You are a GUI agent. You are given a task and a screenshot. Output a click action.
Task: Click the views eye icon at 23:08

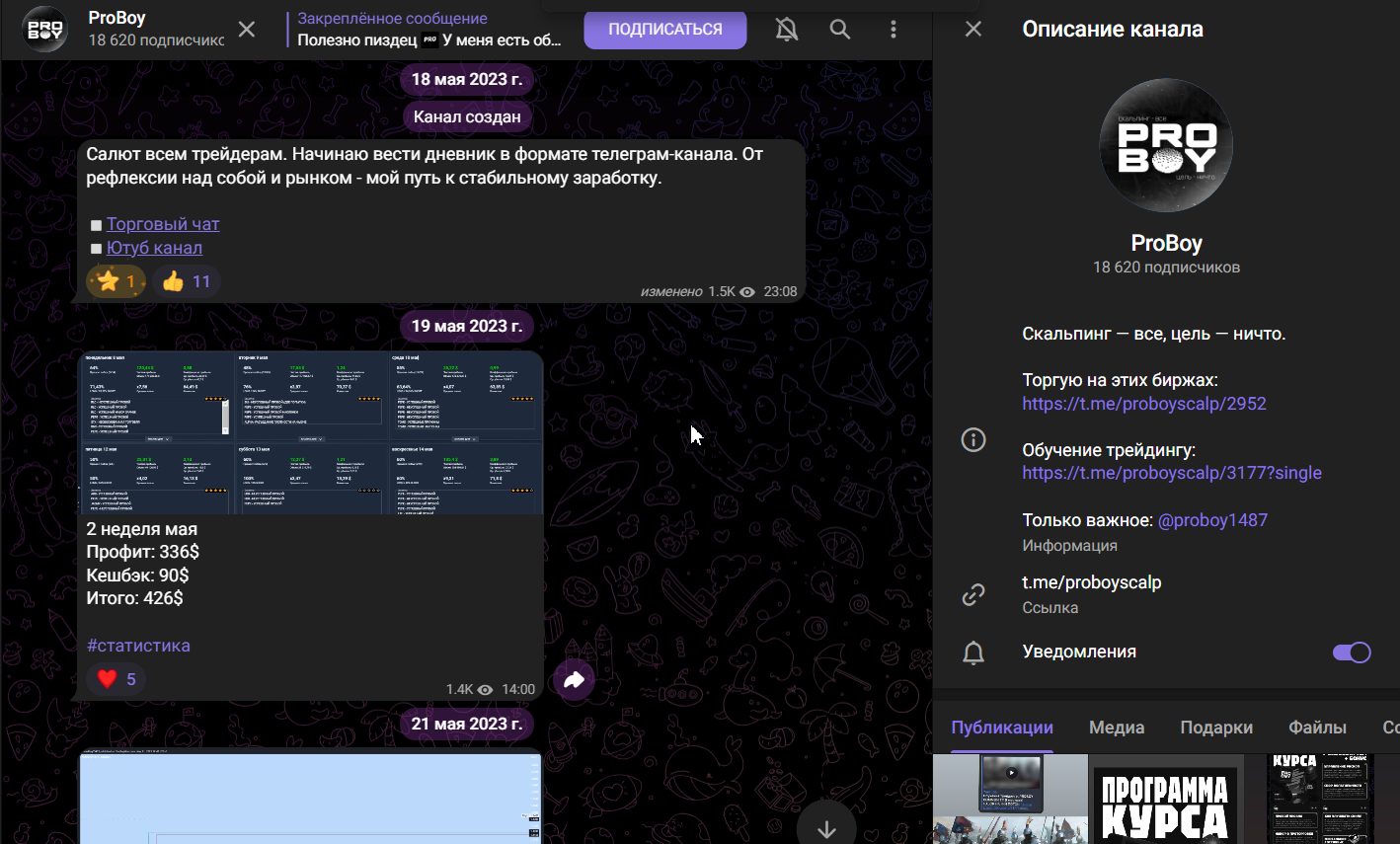pos(747,292)
